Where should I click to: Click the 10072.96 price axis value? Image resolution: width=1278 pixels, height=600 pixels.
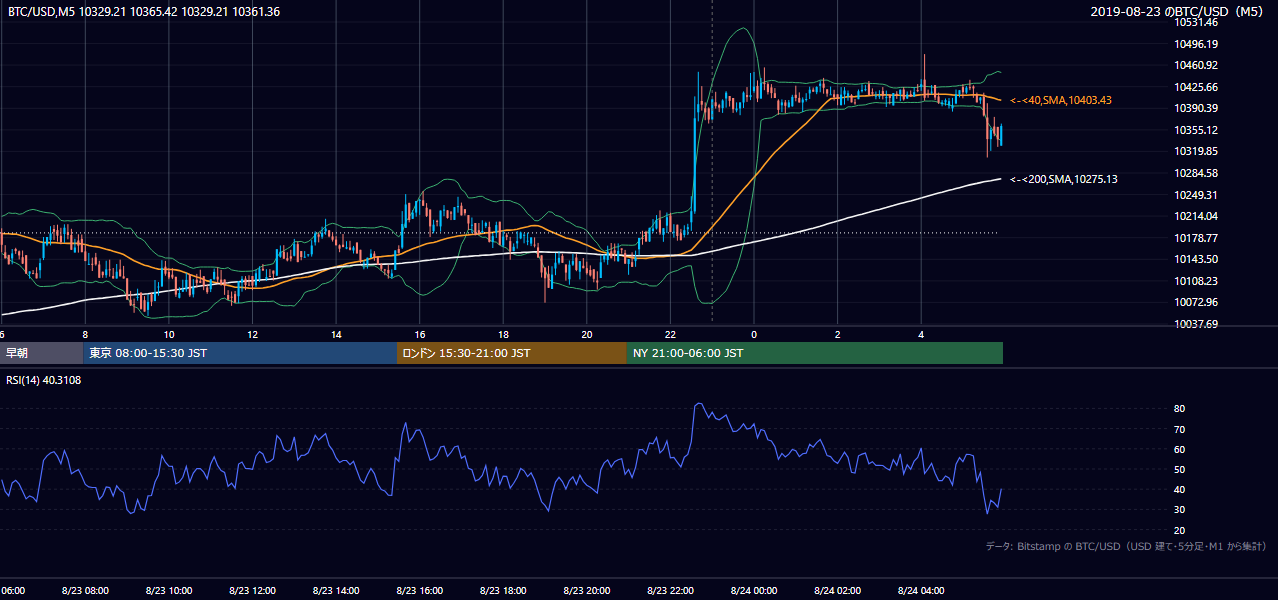pyautogui.click(x=1196, y=302)
